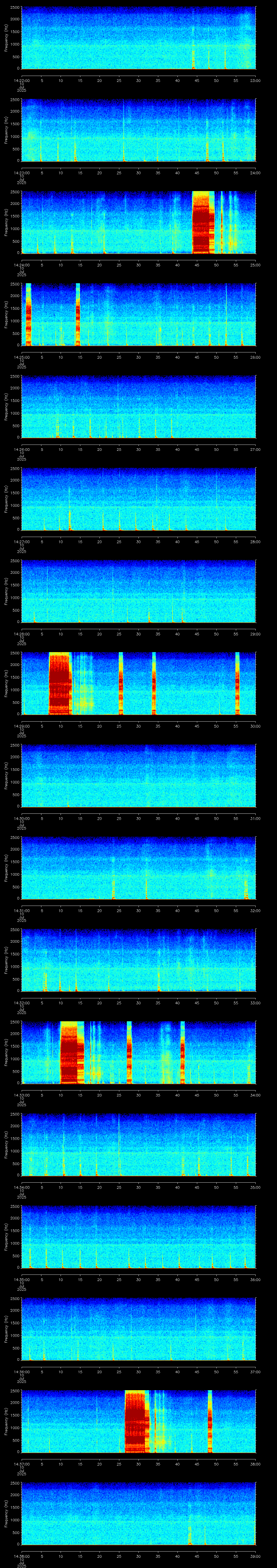Click the 14:27:00 start time label

tap(21, 542)
